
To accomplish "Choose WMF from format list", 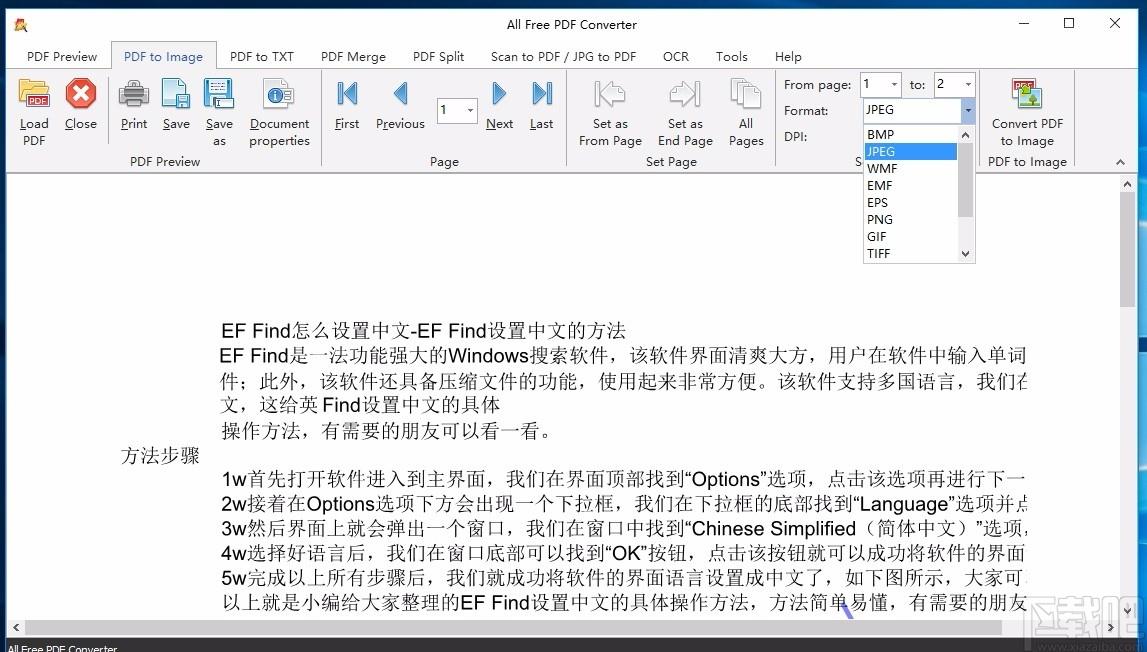I will (x=910, y=168).
